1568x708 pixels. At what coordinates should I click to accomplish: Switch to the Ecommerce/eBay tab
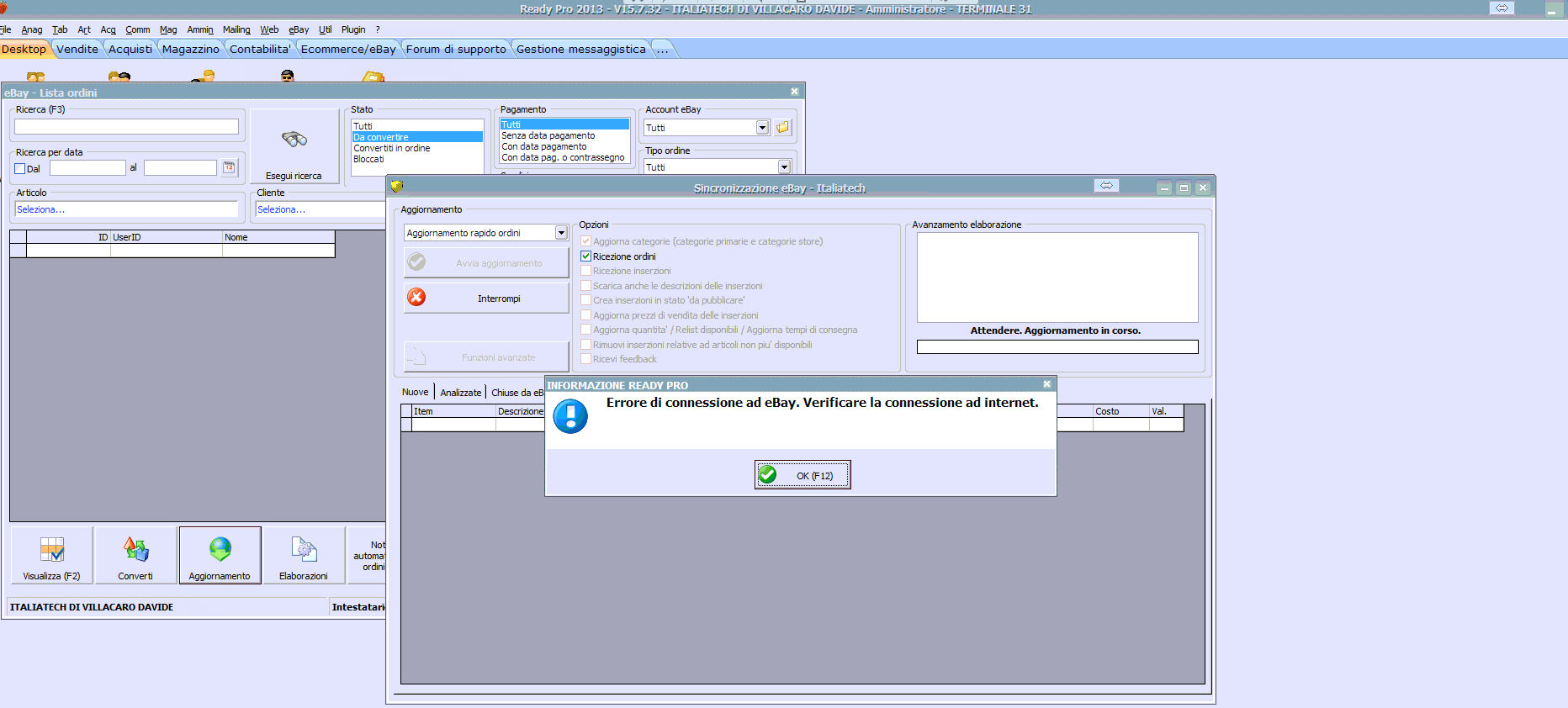(348, 49)
